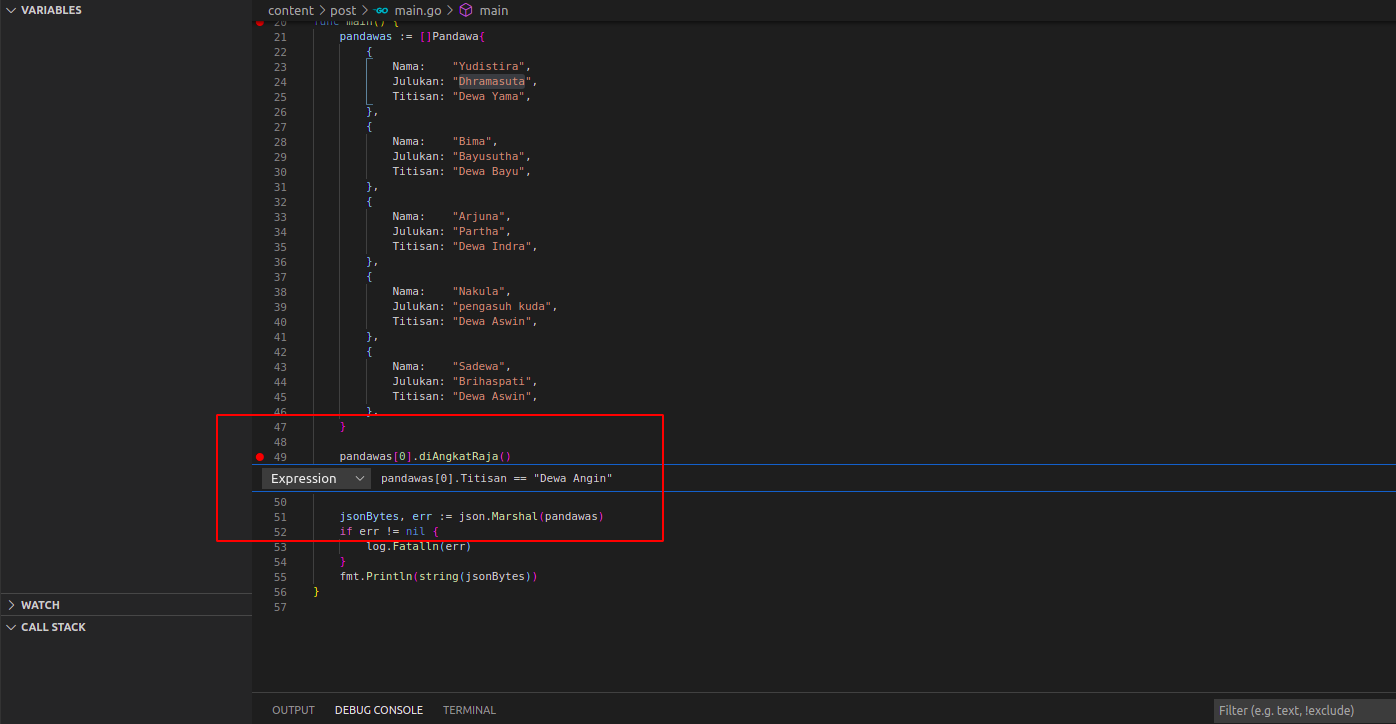Click "Yudistira" string on line 23
The height and width of the screenshot is (724, 1396).
click(x=489, y=66)
